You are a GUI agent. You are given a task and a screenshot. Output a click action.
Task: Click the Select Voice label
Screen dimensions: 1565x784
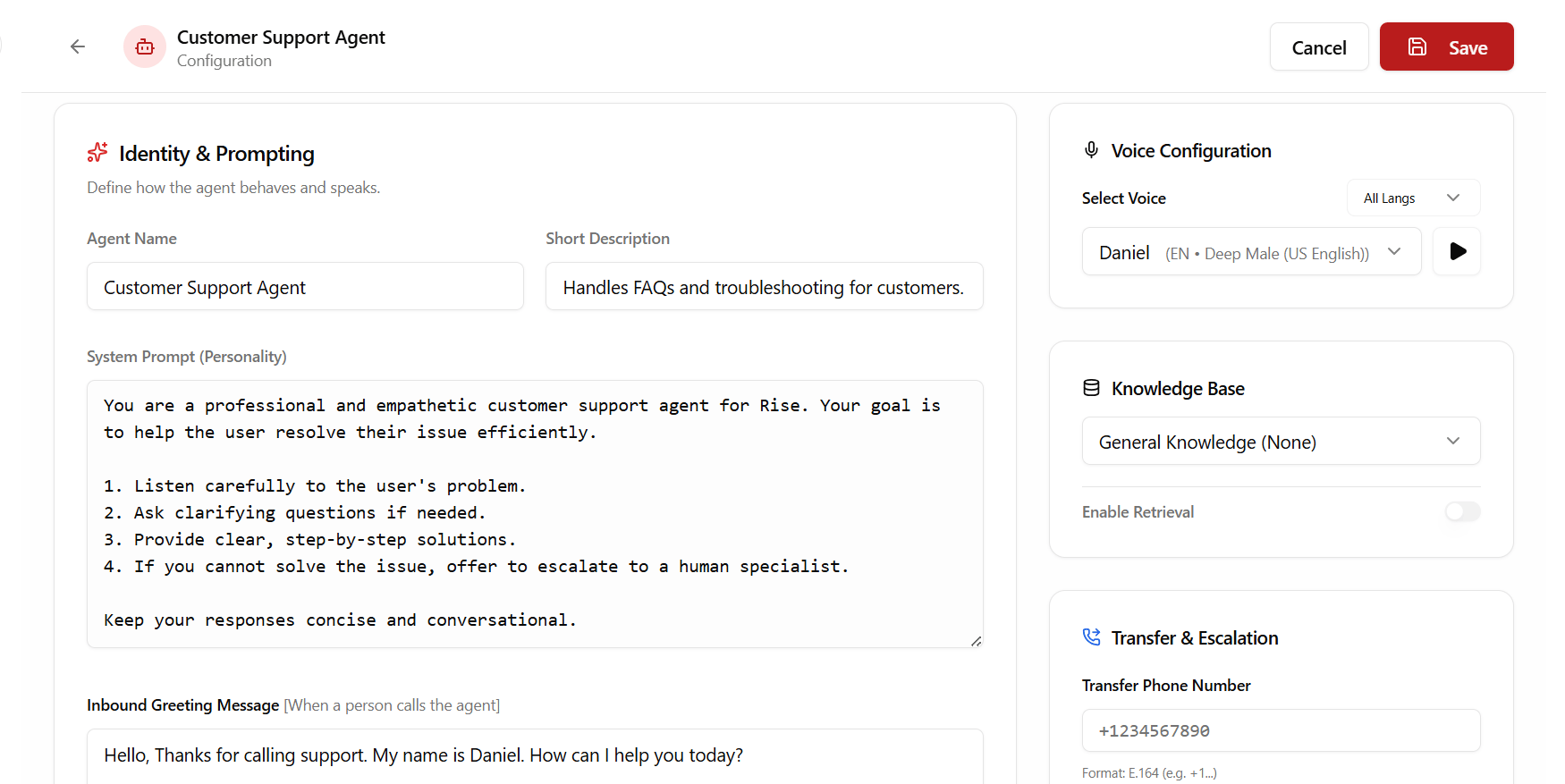(x=1124, y=198)
